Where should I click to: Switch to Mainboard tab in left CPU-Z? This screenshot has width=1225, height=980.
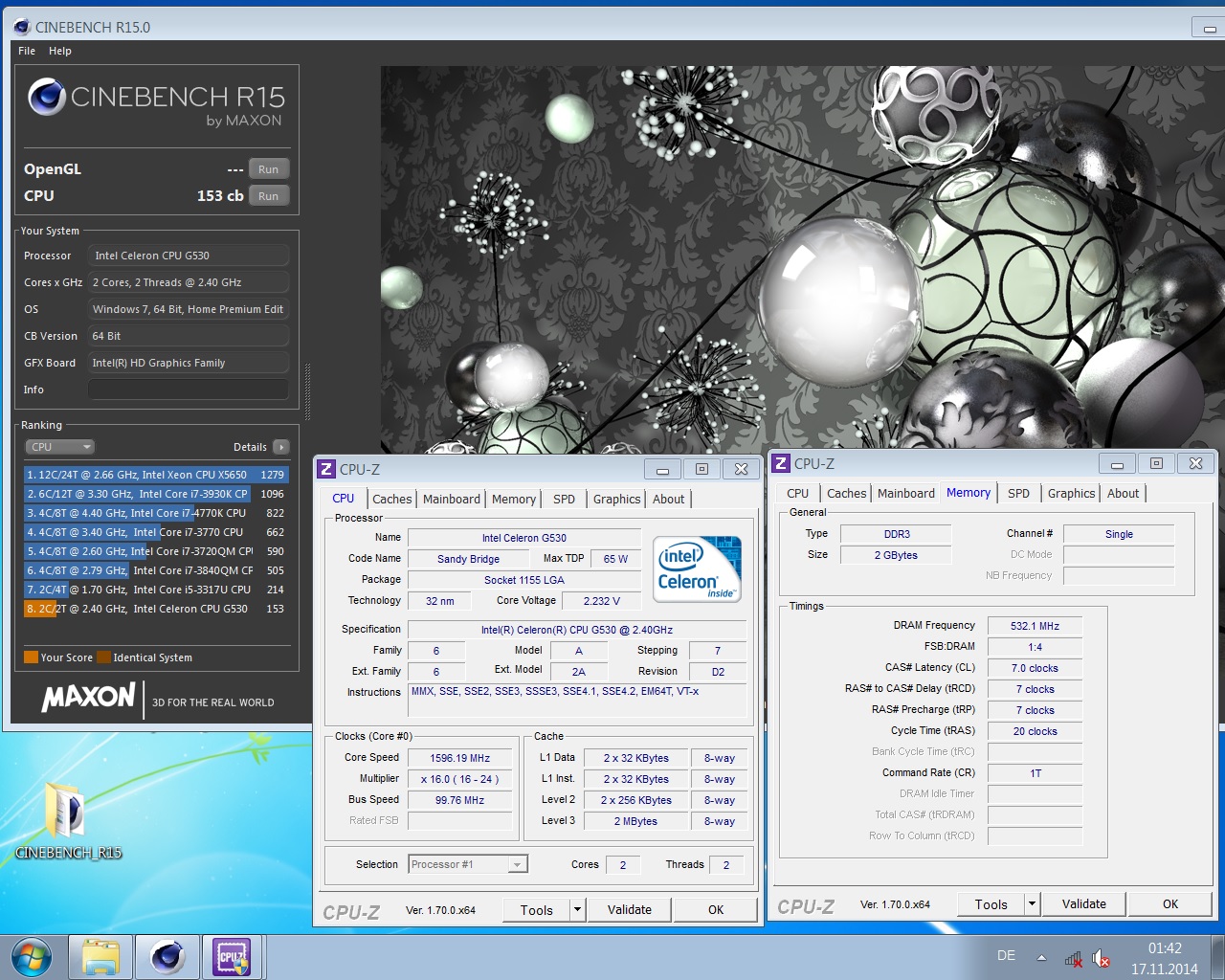point(452,500)
